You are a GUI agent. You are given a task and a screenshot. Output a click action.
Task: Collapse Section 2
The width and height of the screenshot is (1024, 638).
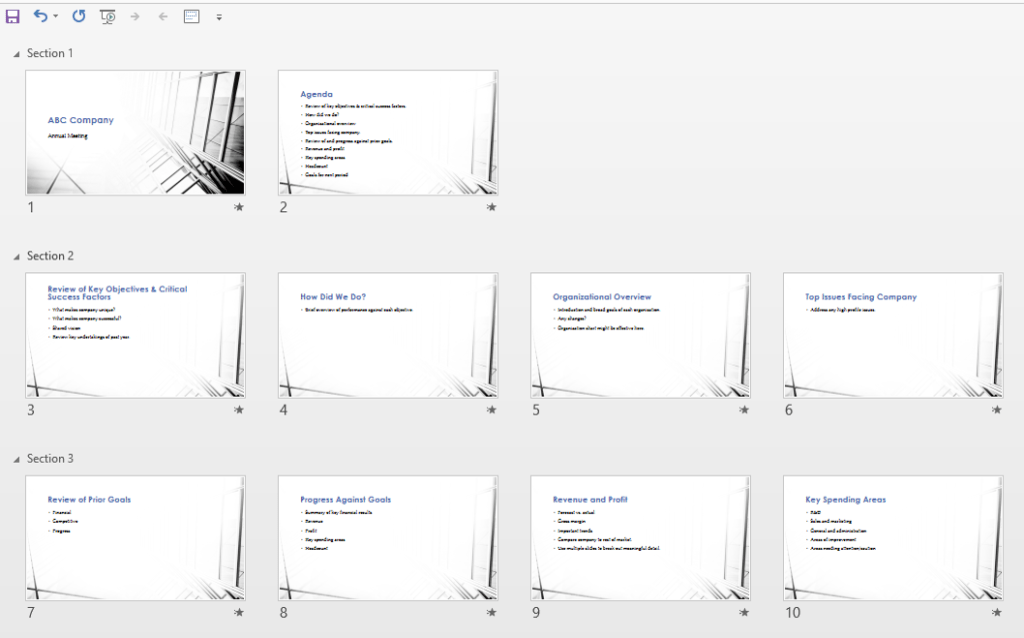click(x=16, y=256)
